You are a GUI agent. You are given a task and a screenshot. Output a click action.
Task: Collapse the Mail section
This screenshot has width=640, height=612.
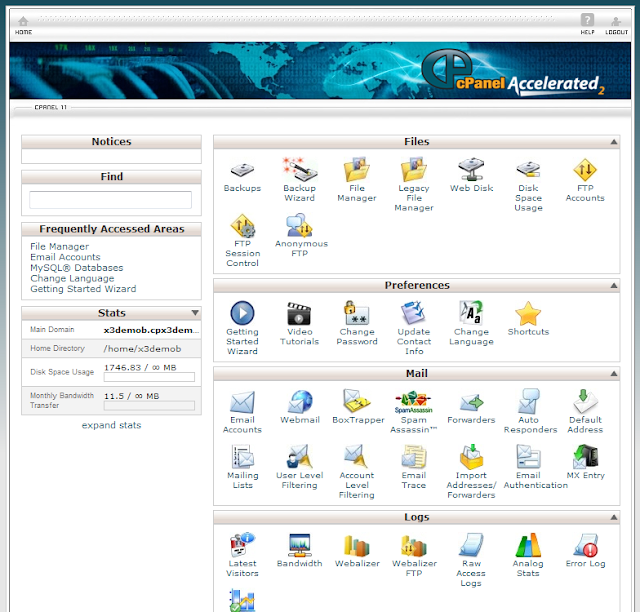613,374
